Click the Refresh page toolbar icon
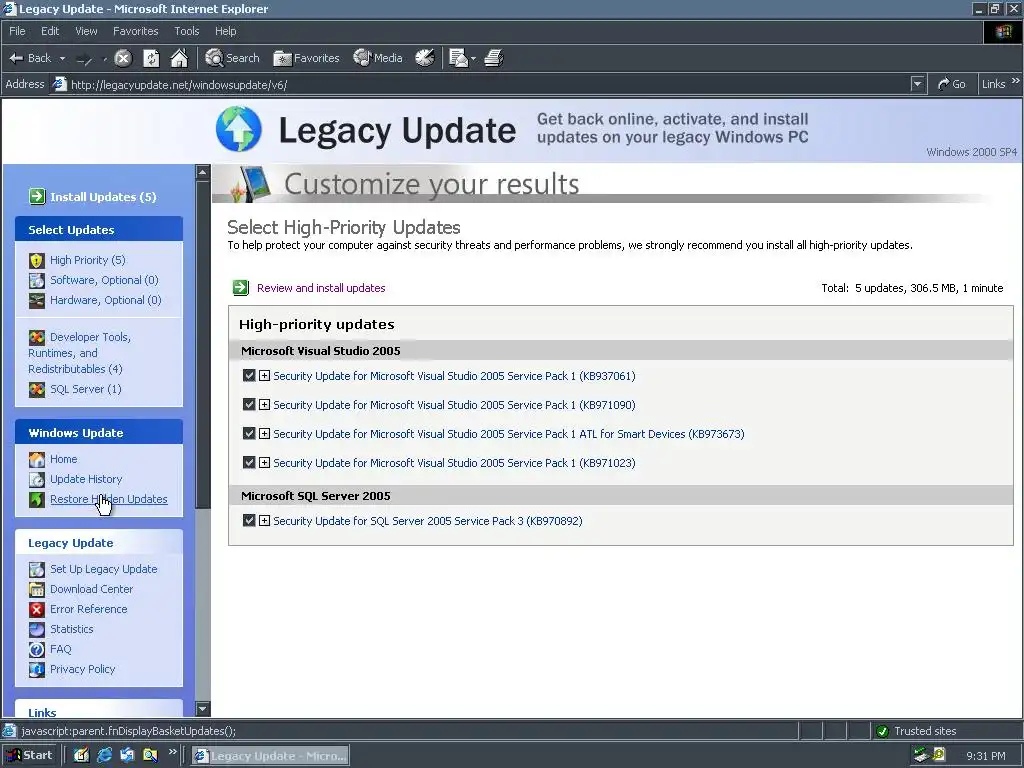The image size is (1024, 768). coord(151,58)
